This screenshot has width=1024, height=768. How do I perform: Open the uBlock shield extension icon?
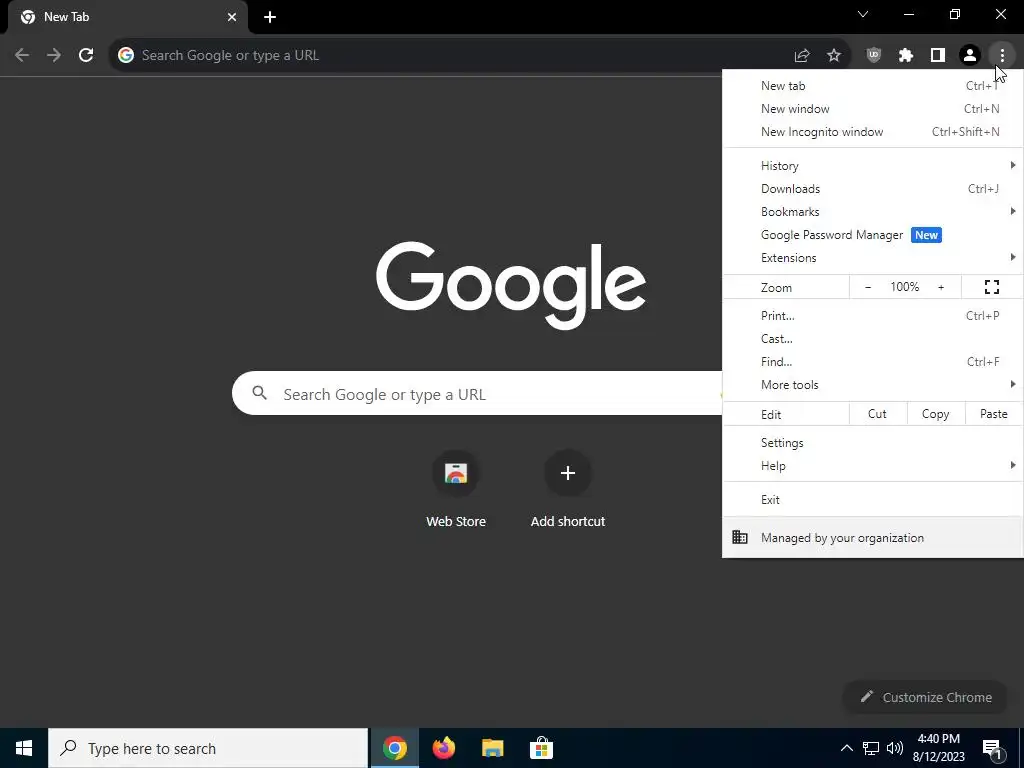pyautogui.click(x=873, y=55)
